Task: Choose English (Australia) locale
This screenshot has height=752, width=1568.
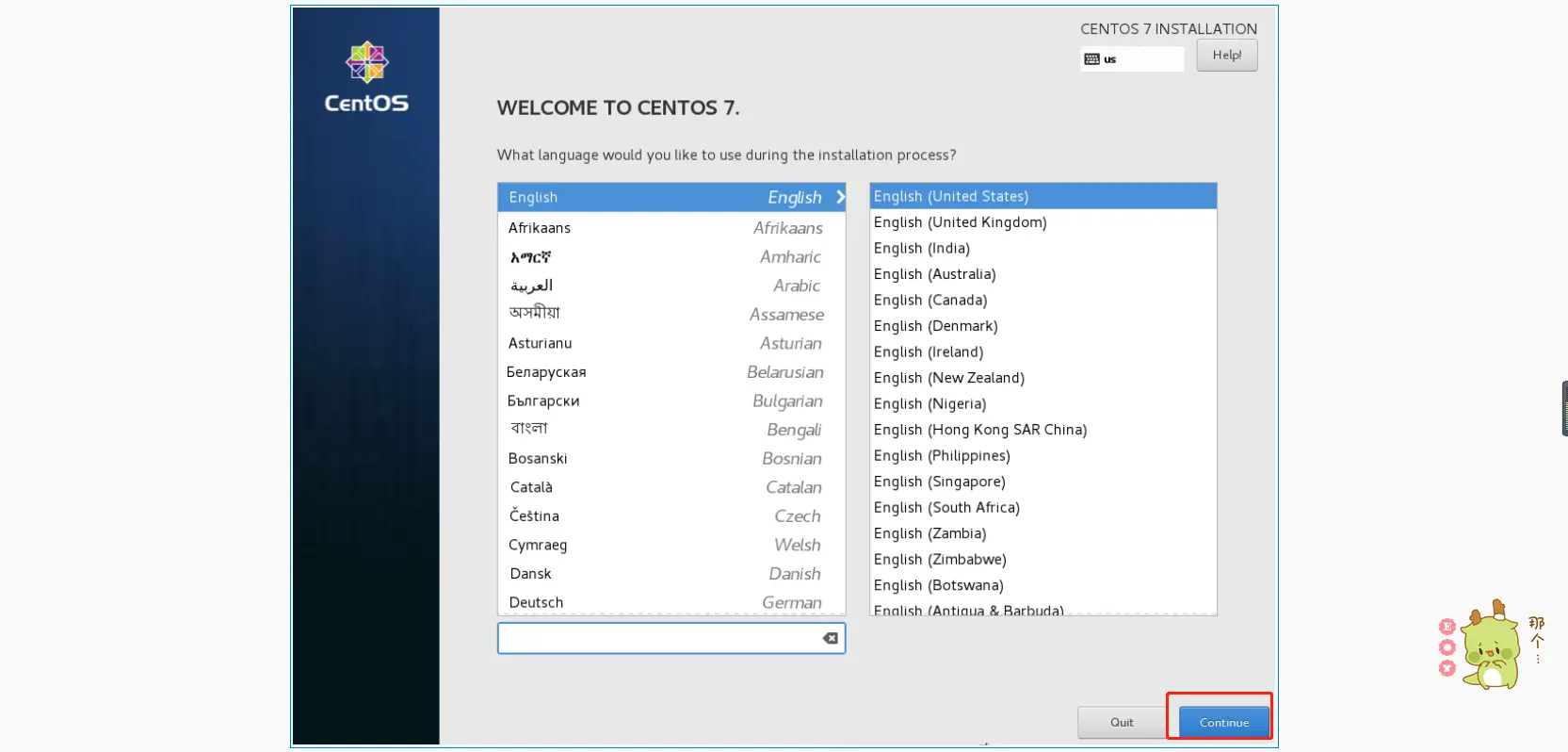Action: (x=1043, y=274)
